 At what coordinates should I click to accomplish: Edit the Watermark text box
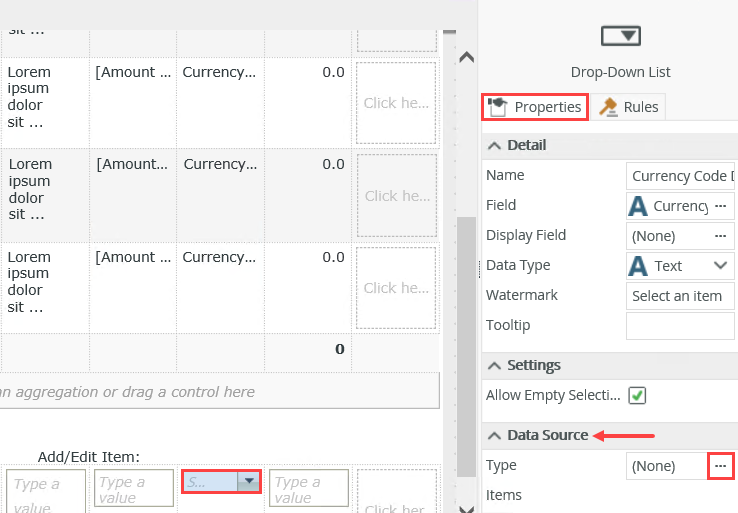680,296
